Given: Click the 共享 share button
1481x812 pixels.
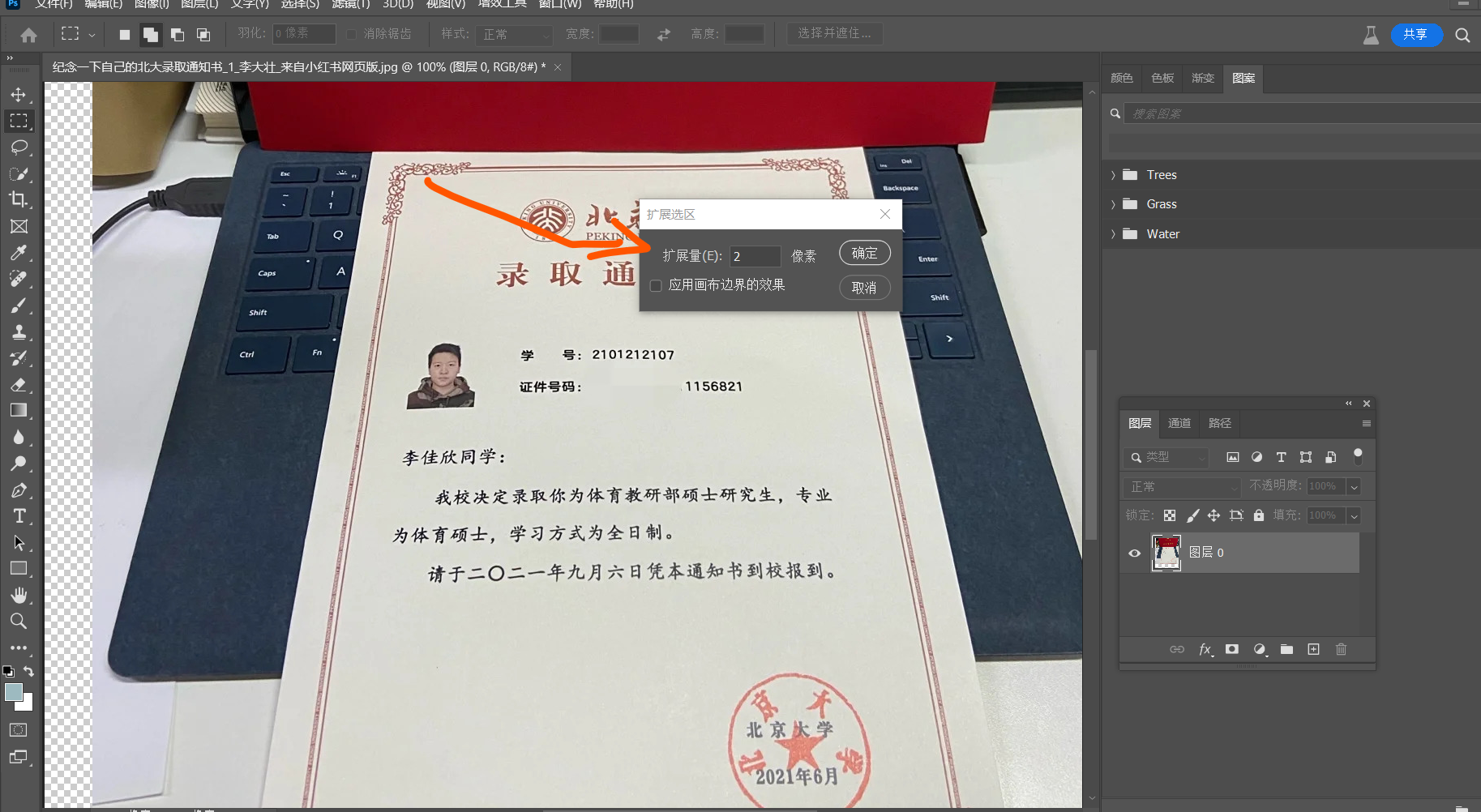Looking at the screenshot, I should [x=1416, y=35].
